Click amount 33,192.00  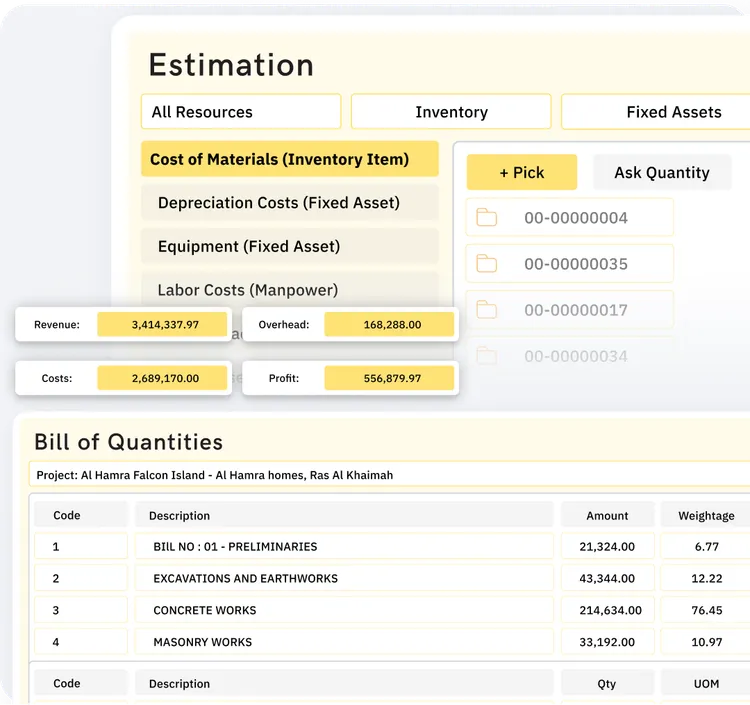(x=607, y=642)
